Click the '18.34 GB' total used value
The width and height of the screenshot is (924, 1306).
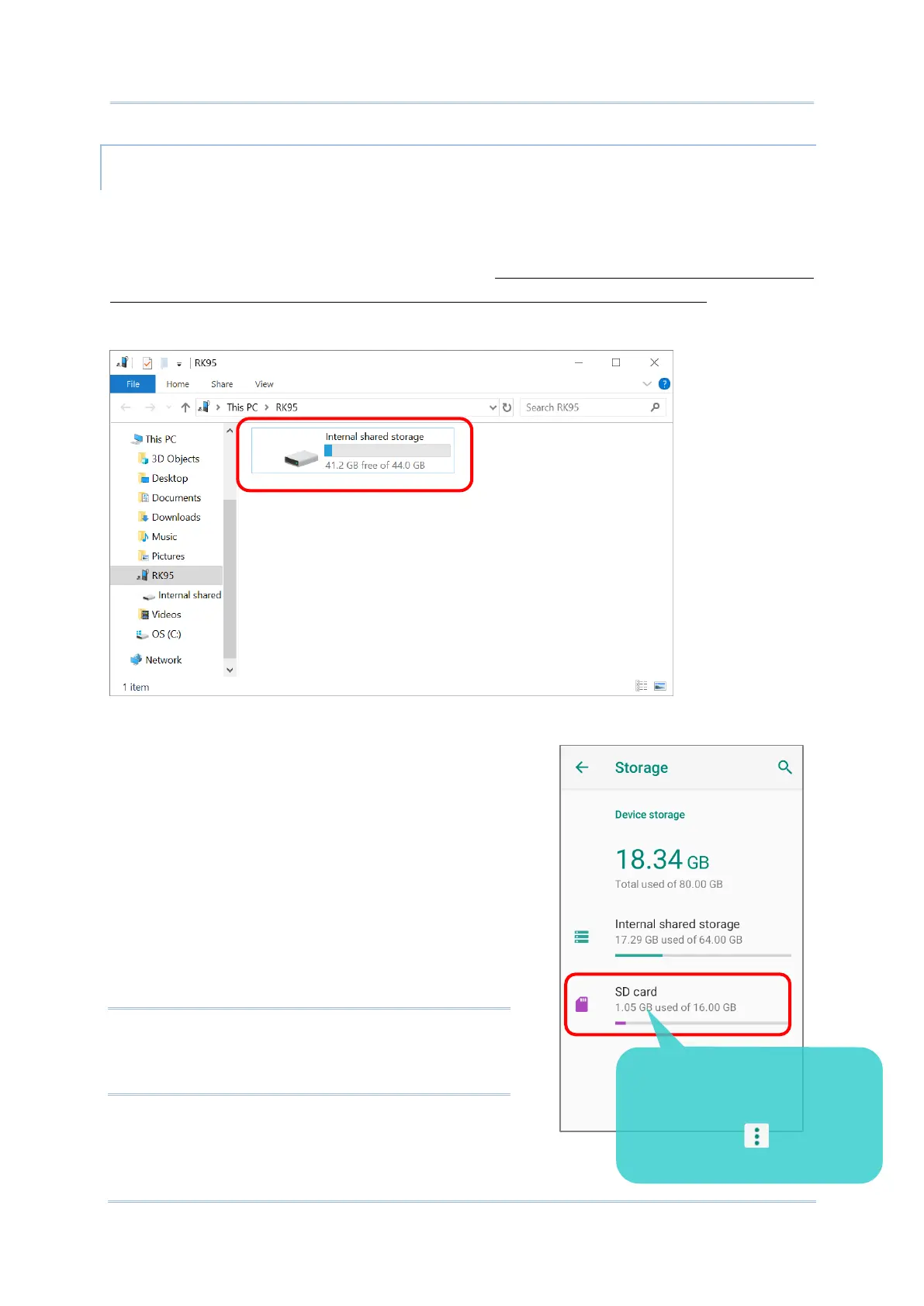pos(662,860)
